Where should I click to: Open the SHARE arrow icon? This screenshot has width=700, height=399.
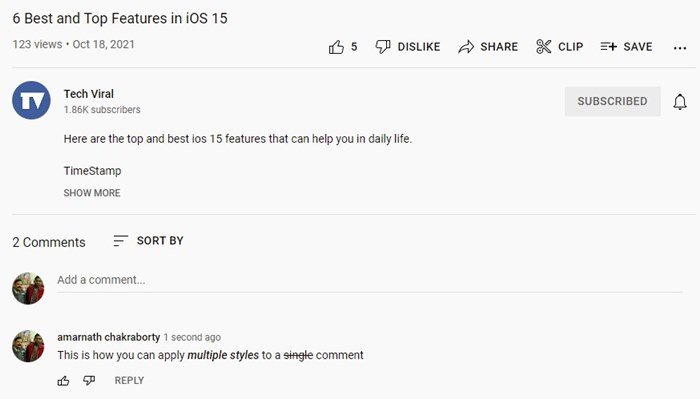click(x=466, y=47)
